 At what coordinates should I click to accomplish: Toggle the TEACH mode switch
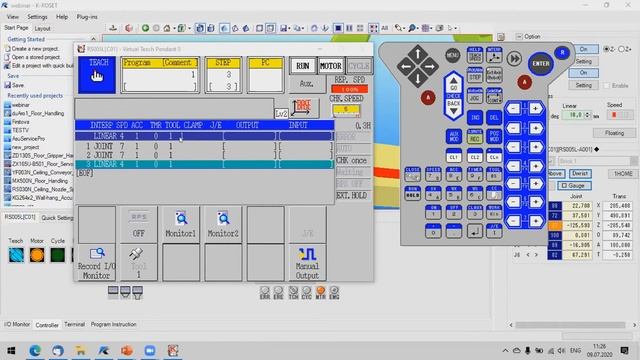coord(97,75)
